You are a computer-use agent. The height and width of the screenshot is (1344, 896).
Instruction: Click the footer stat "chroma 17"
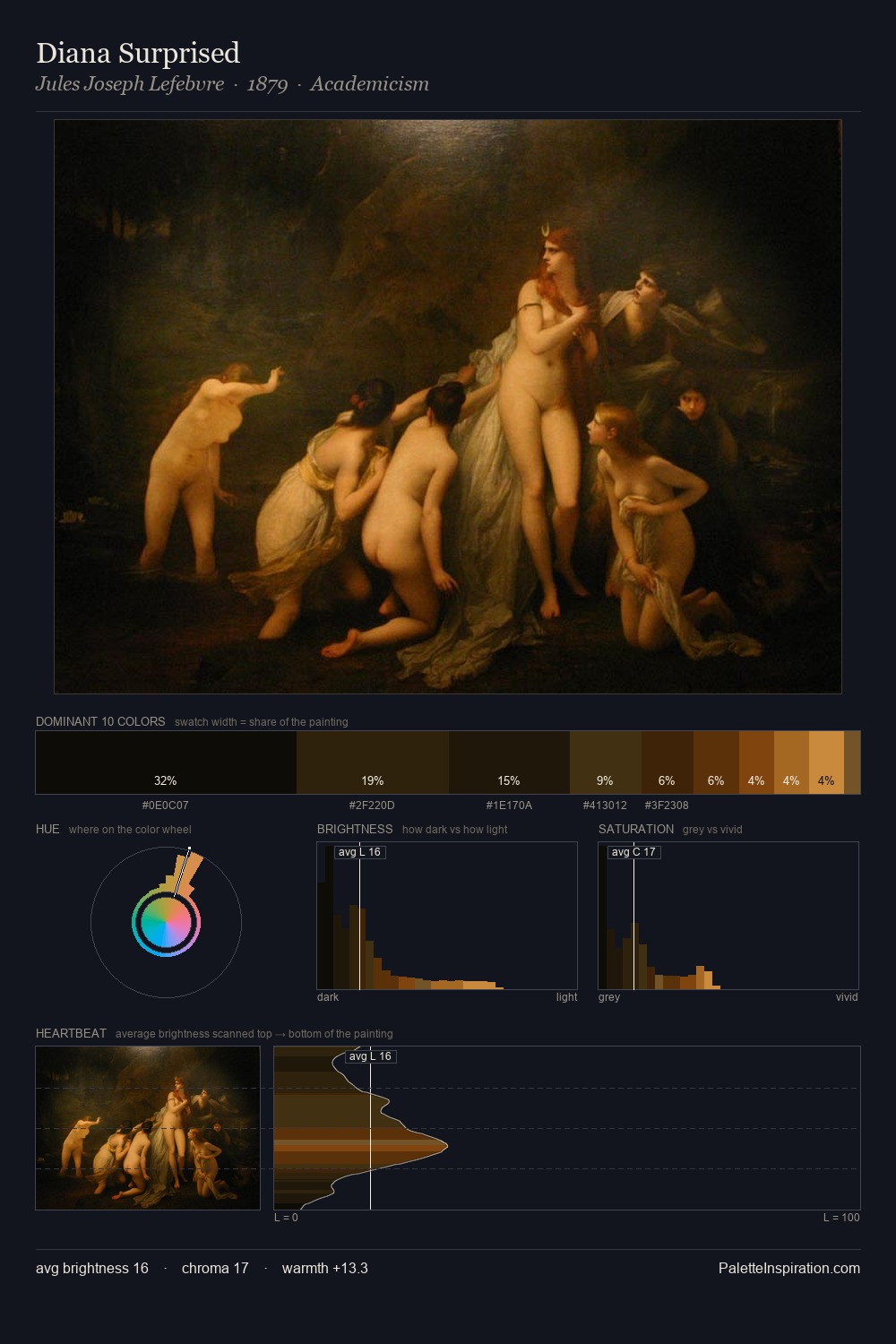(x=215, y=1268)
